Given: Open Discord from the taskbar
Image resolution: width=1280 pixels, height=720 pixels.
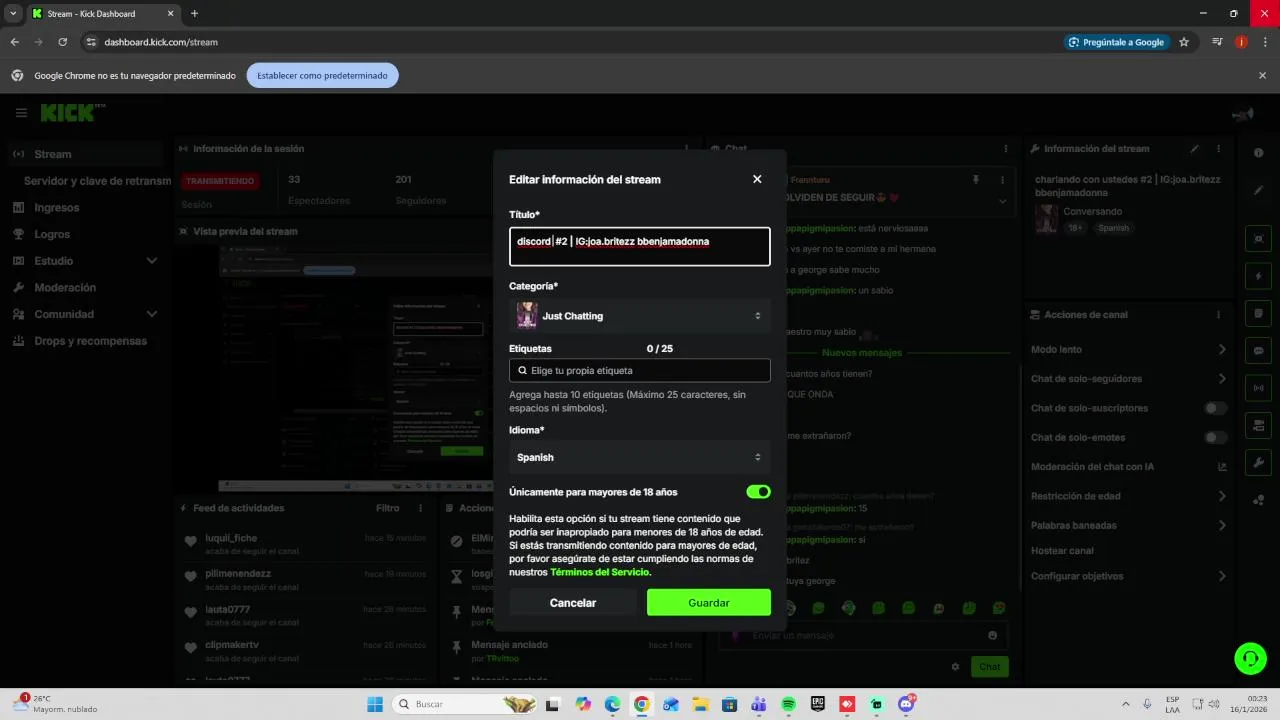Looking at the screenshot, I should [x=906, y=704].
